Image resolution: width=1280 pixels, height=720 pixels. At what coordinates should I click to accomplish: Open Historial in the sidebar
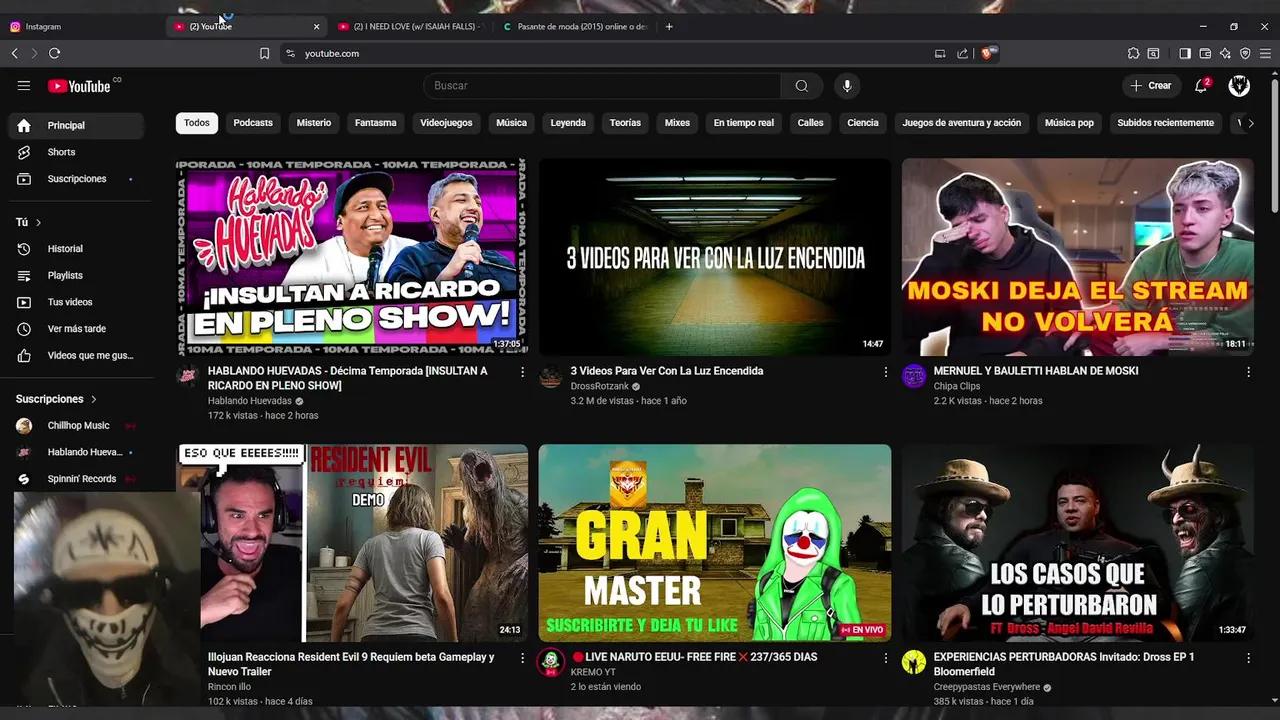[x=76, y=248]
